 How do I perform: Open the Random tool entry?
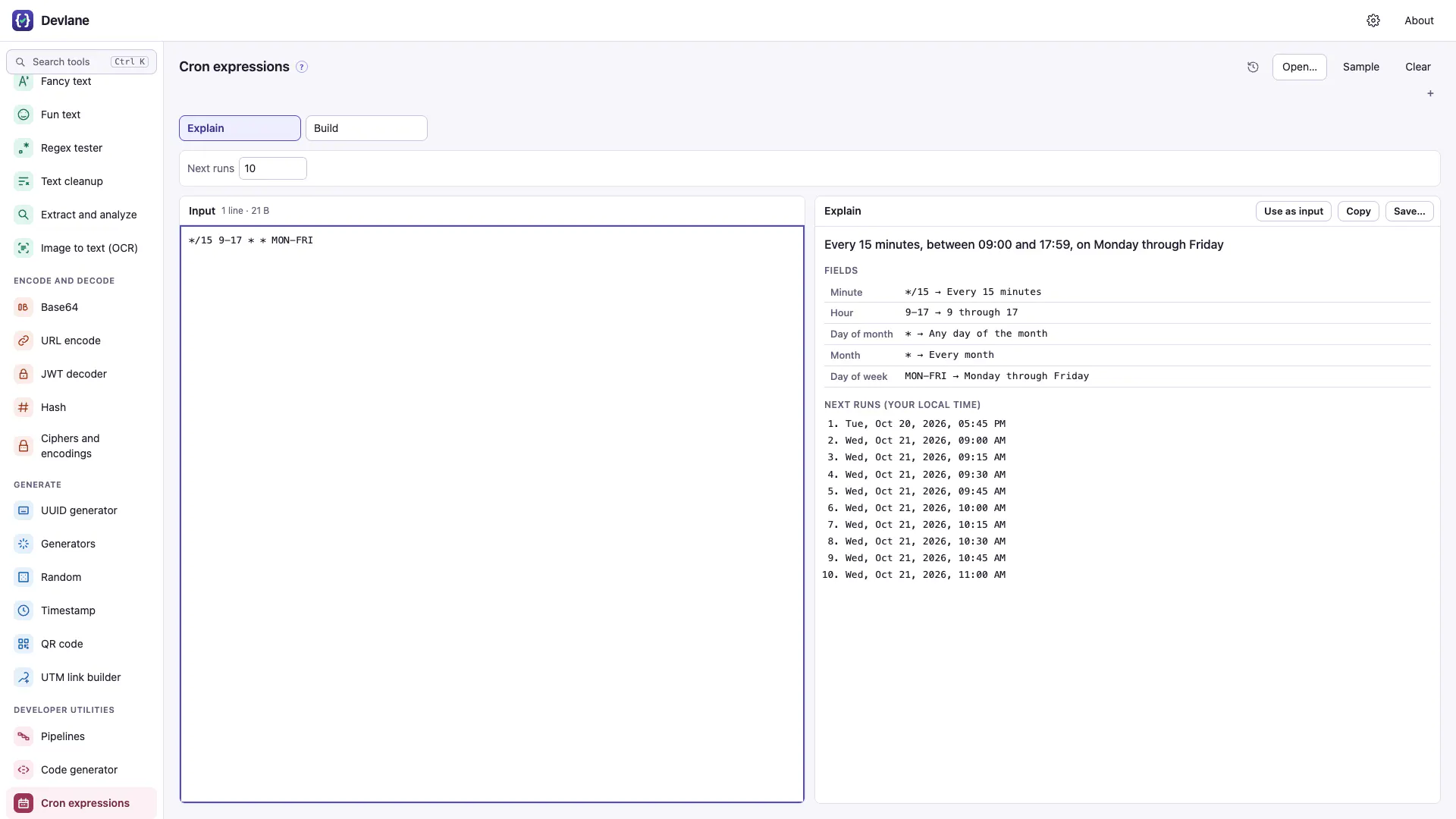coord(81,577)
